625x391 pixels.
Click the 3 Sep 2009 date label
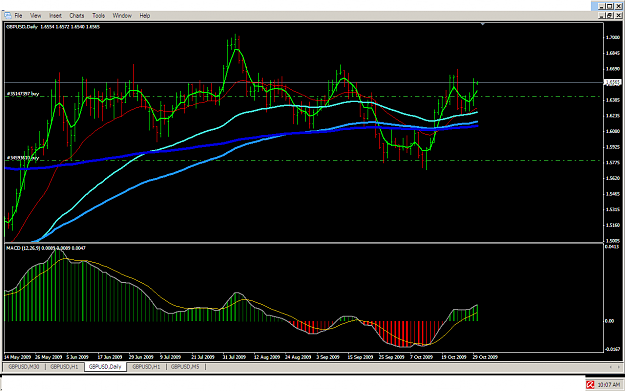pyautogui.click(x=328, y=357)
